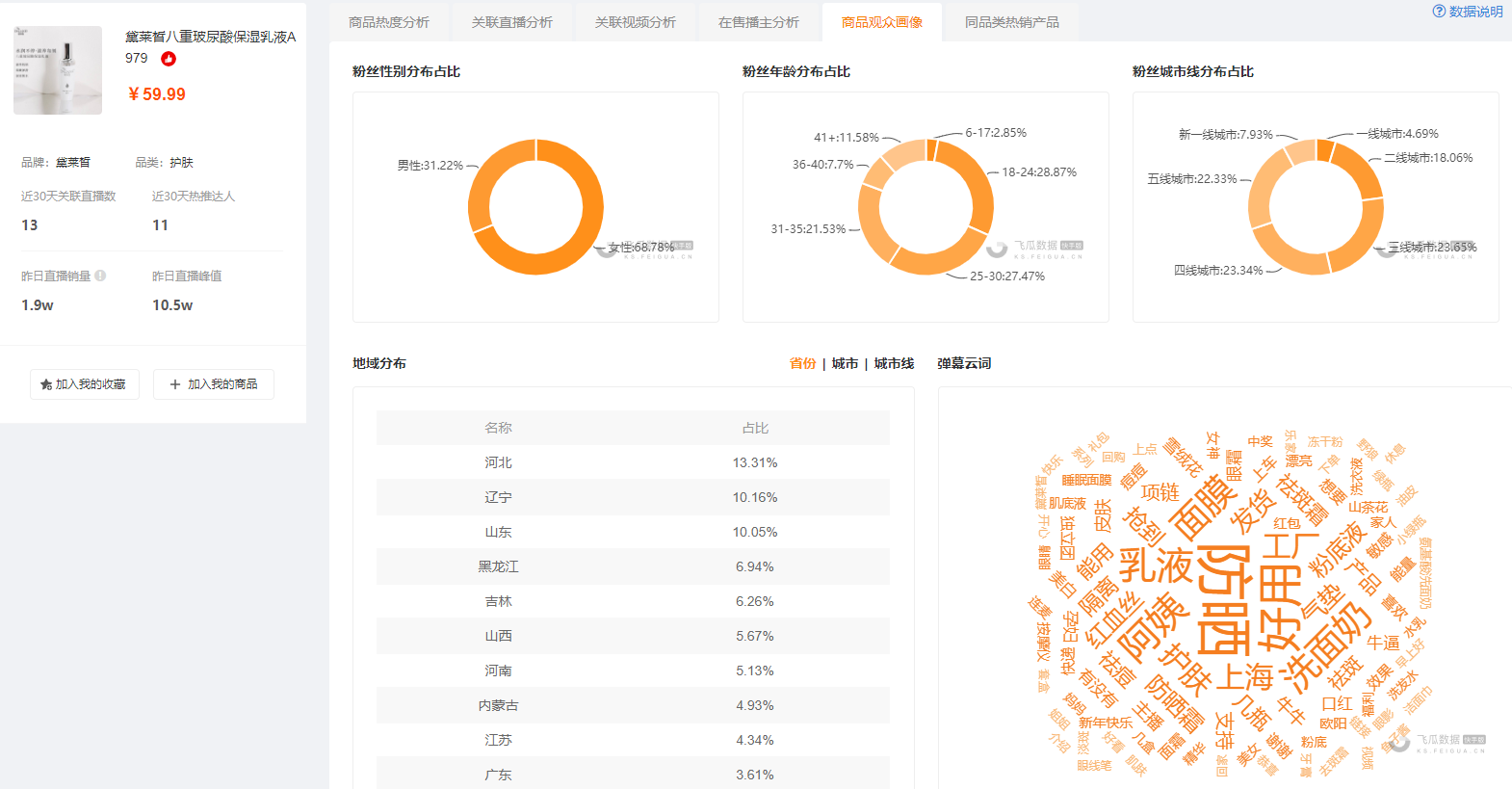Click the 数据说明 help icon
Image resolution: width=1512 pixels, height=789 pixels.
1439,12
